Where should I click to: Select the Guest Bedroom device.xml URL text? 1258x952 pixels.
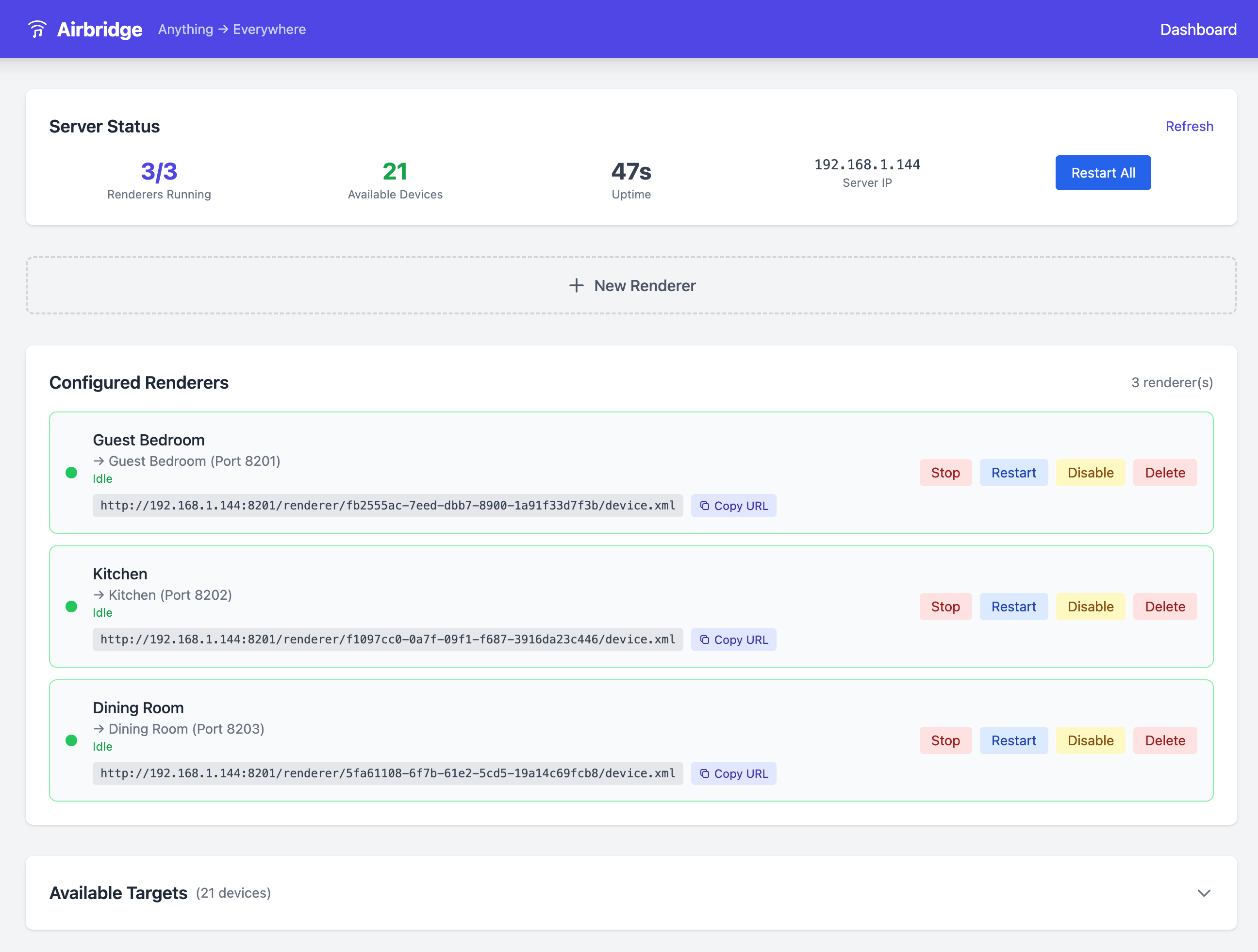[388, 506]
